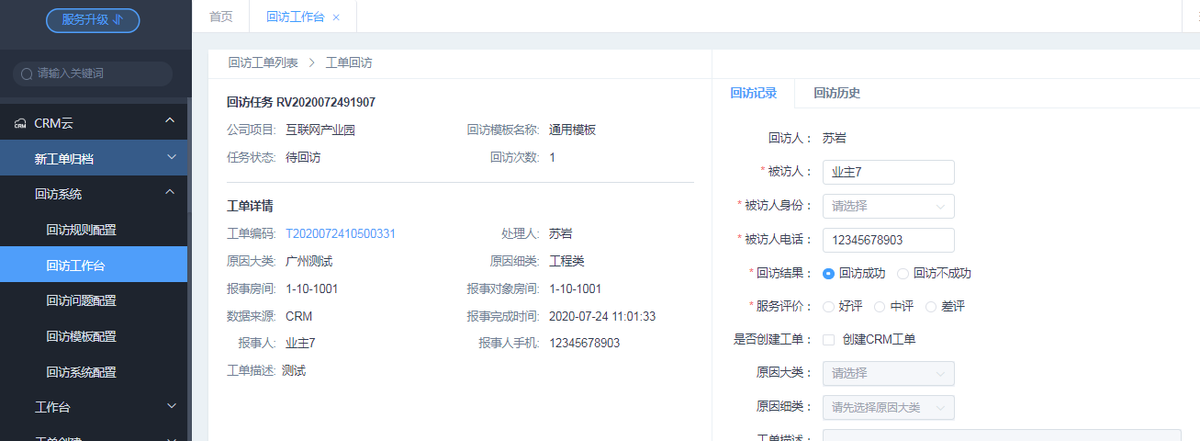The image size is (1200, 441).
Task: Collapse the 回访系统 submenu chevron
Action: click(x=170, y=193)
